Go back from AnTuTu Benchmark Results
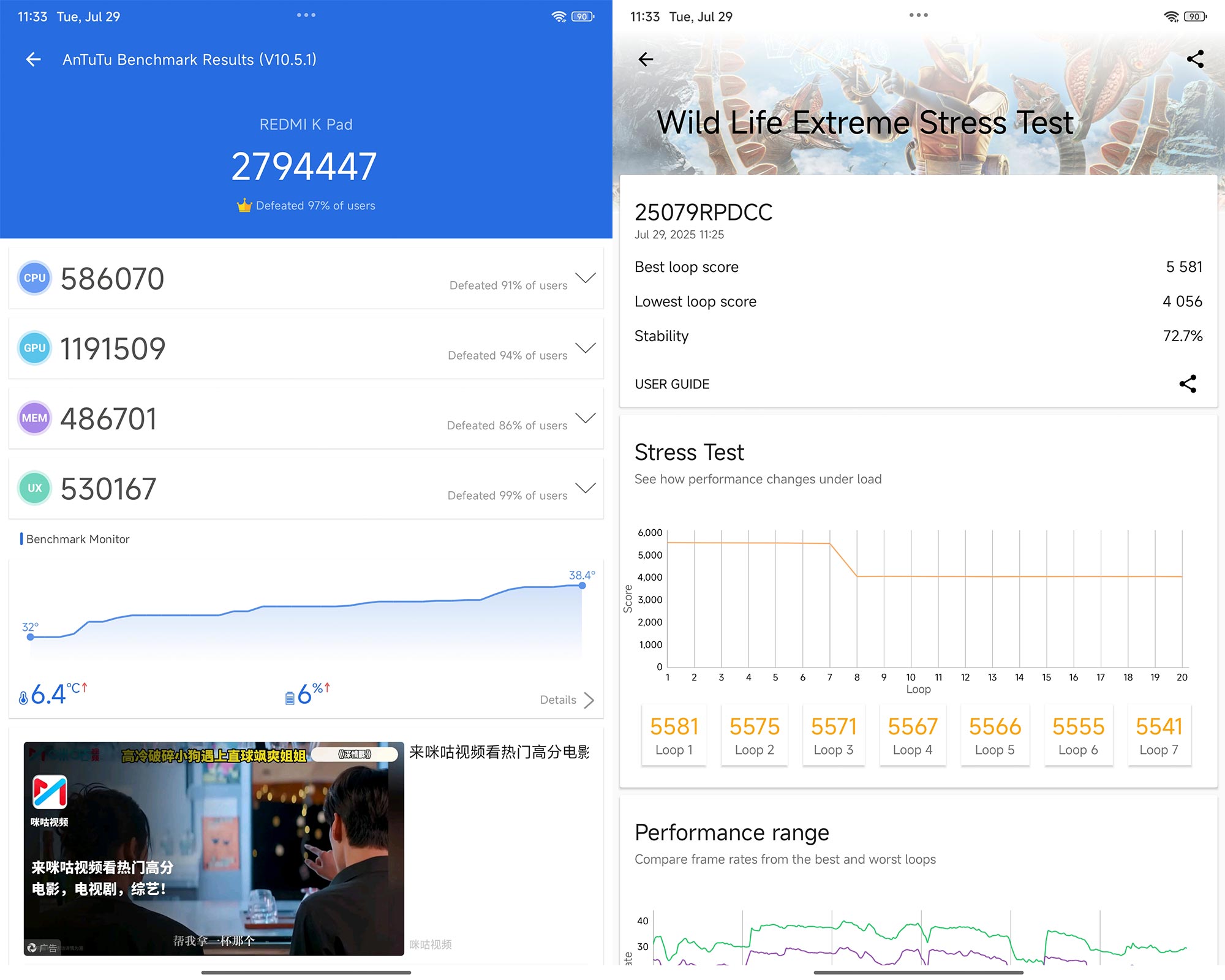 click(33, 59)
